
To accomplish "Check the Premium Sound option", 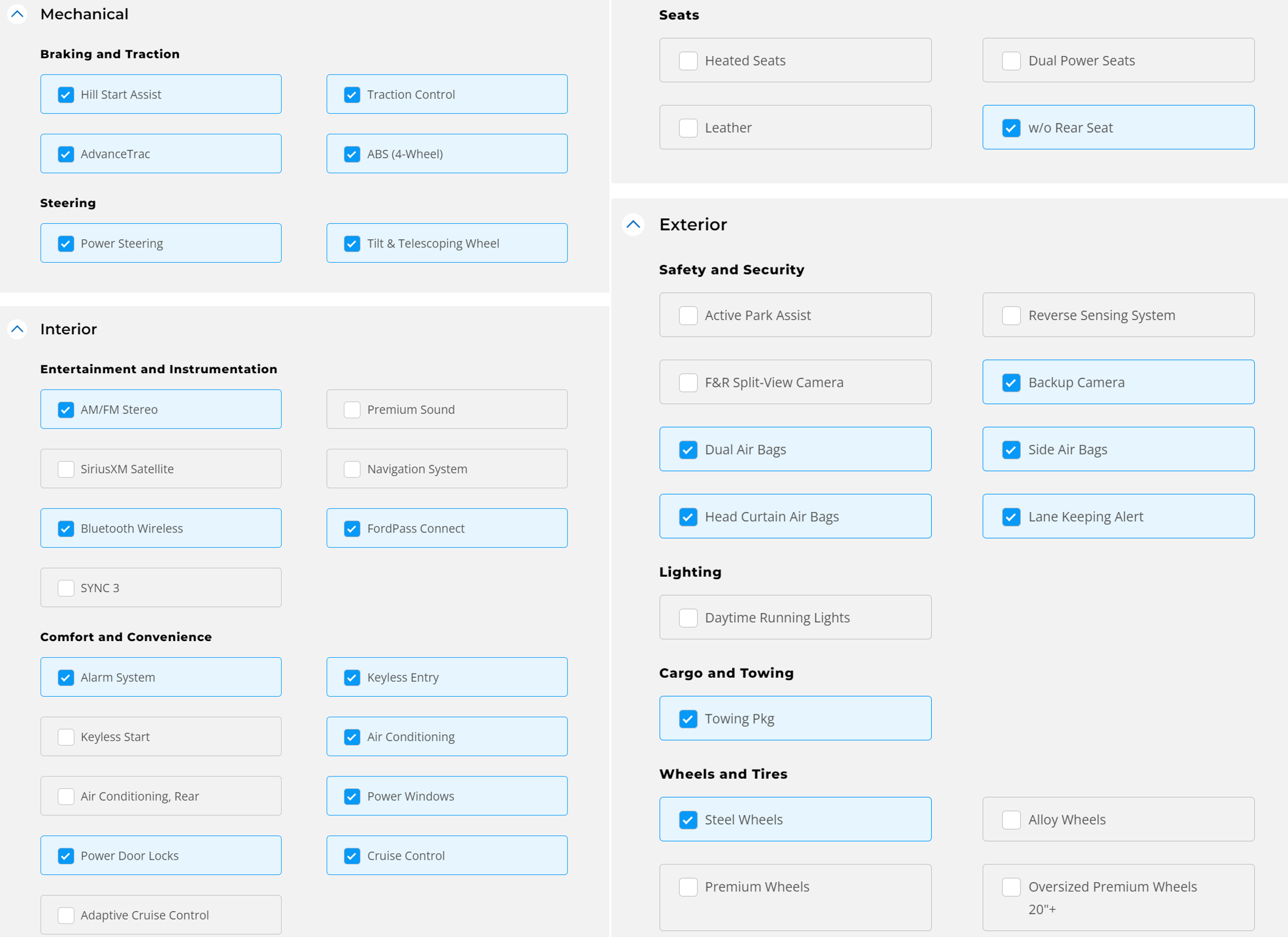I will click(x=352, y=410).
